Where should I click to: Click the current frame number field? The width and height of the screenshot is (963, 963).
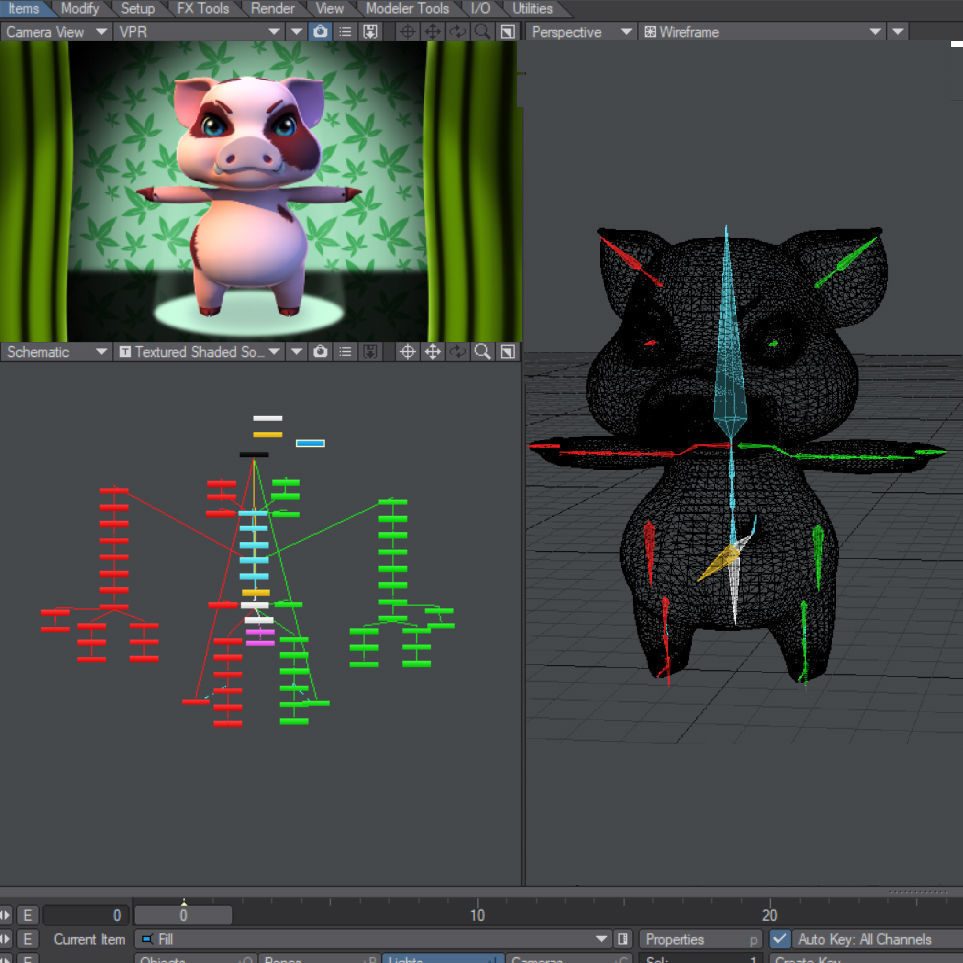[x=85, y=915]
